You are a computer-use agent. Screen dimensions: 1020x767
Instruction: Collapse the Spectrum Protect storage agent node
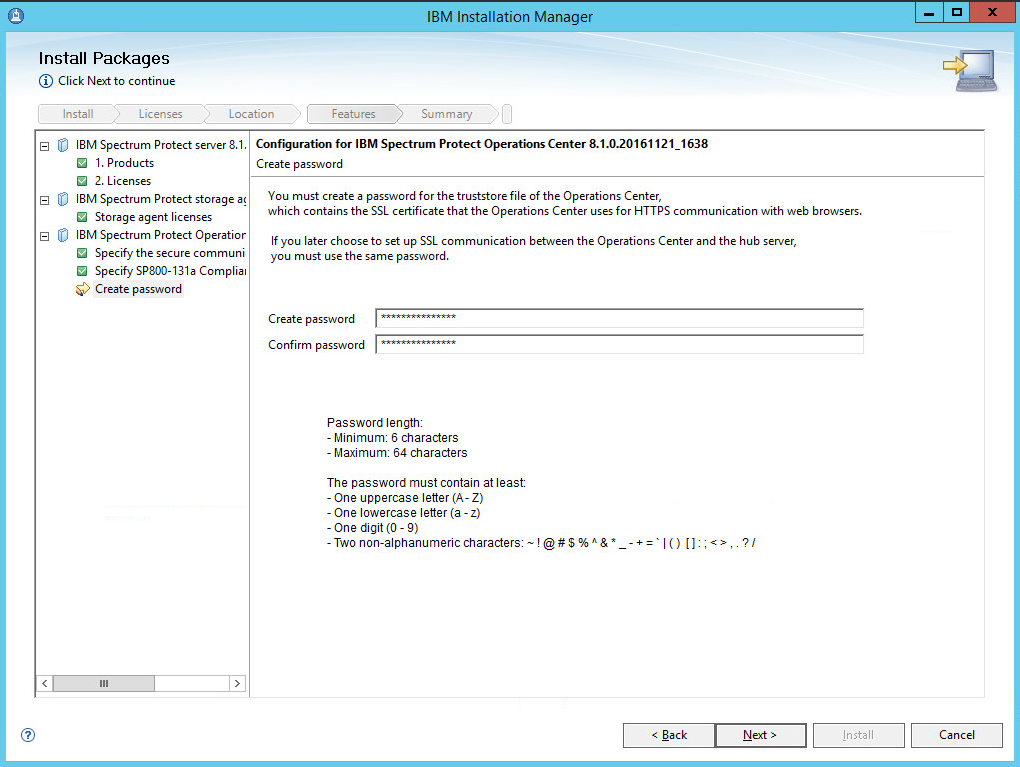44,199
